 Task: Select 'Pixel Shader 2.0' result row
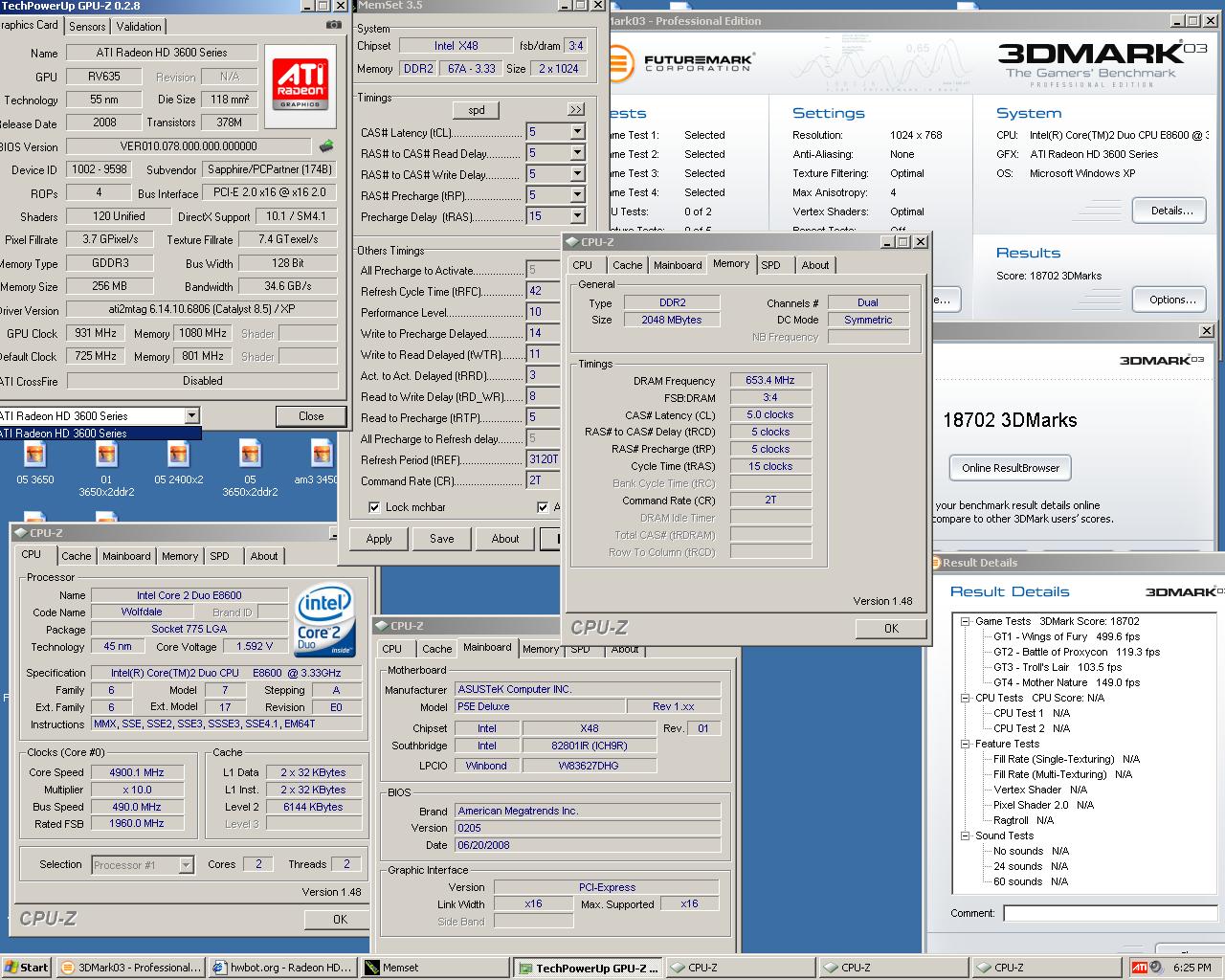click(1044, 805)
